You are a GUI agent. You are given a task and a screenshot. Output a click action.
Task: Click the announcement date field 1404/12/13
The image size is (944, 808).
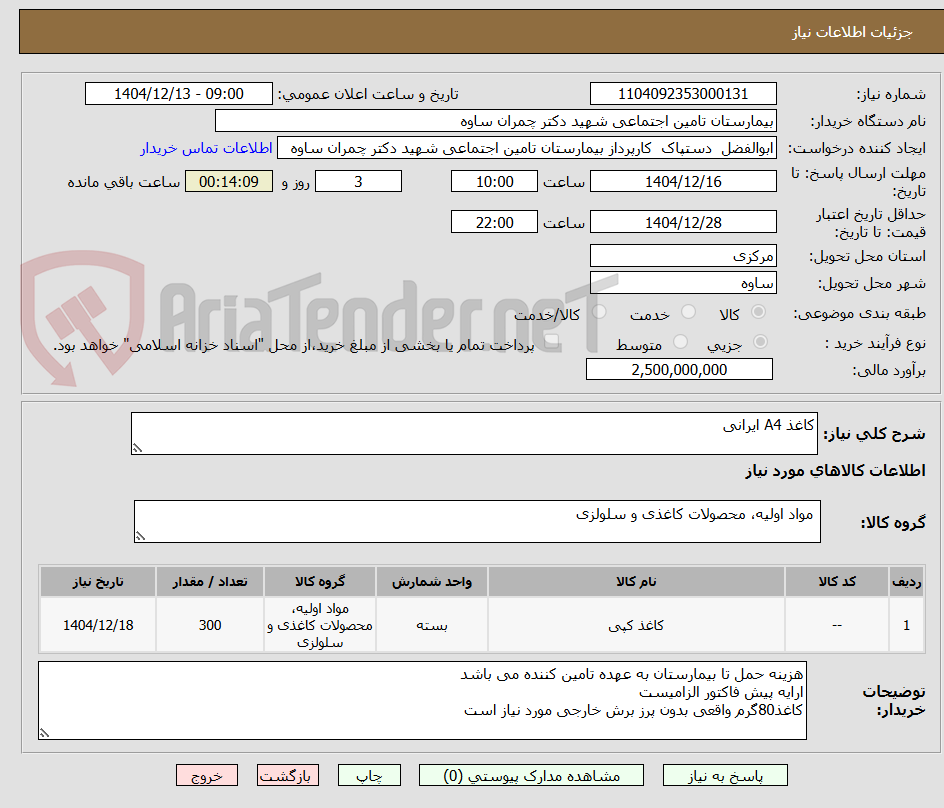pos(179,94)
